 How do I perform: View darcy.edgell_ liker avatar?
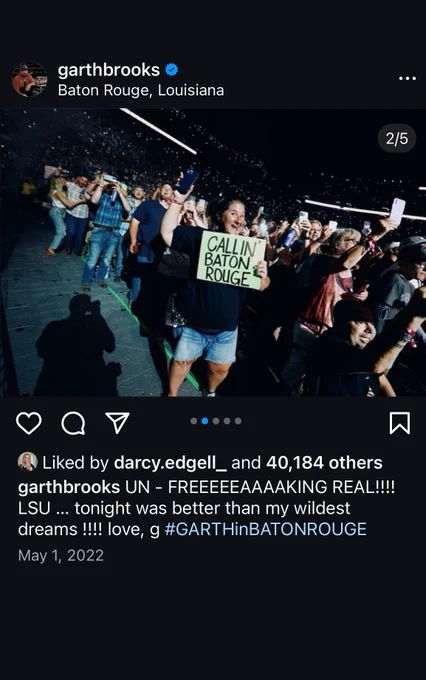tap(27, 462)
